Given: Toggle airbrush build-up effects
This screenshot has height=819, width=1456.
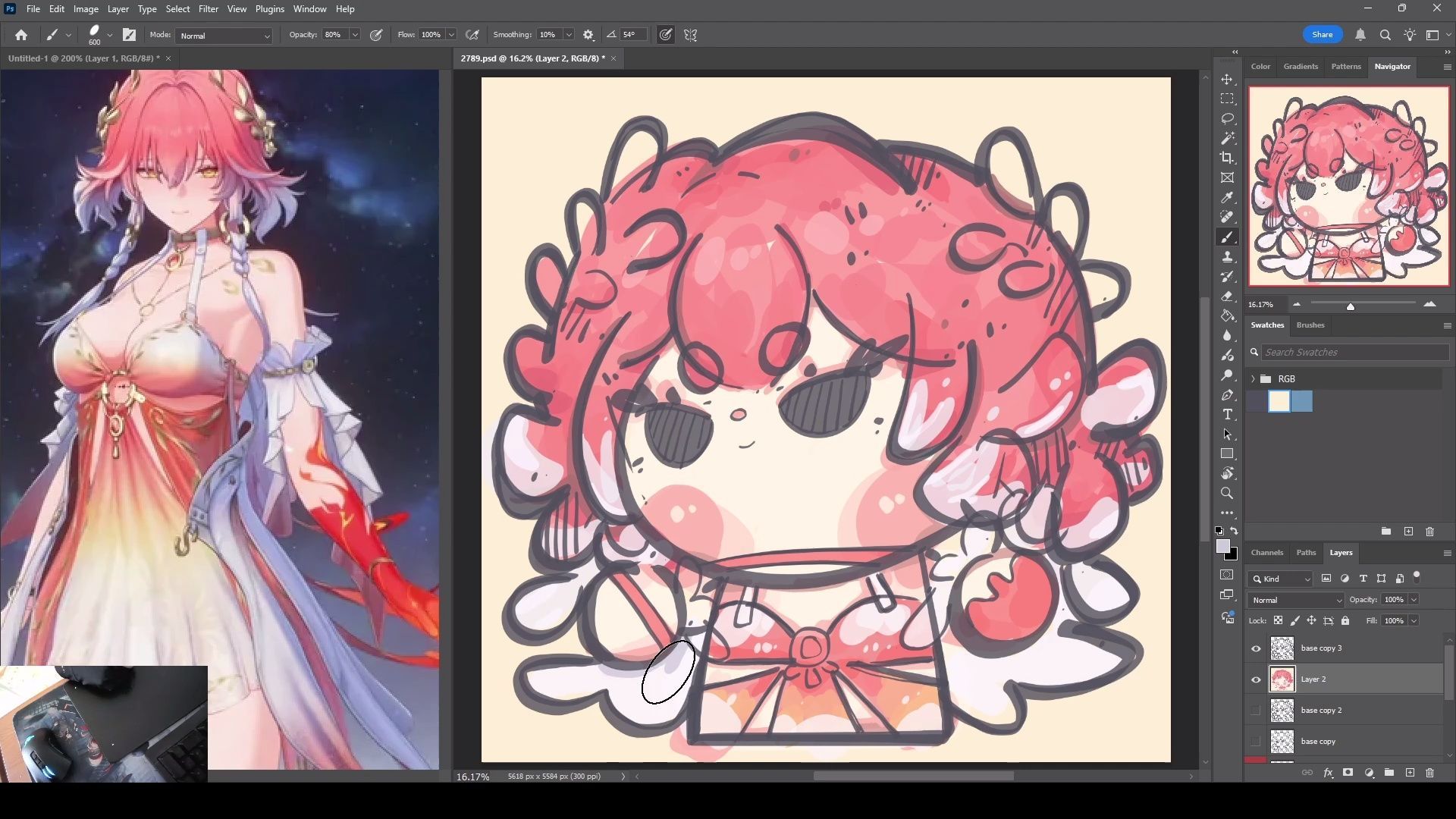Looking at the screenshot, I should [472, 35].
